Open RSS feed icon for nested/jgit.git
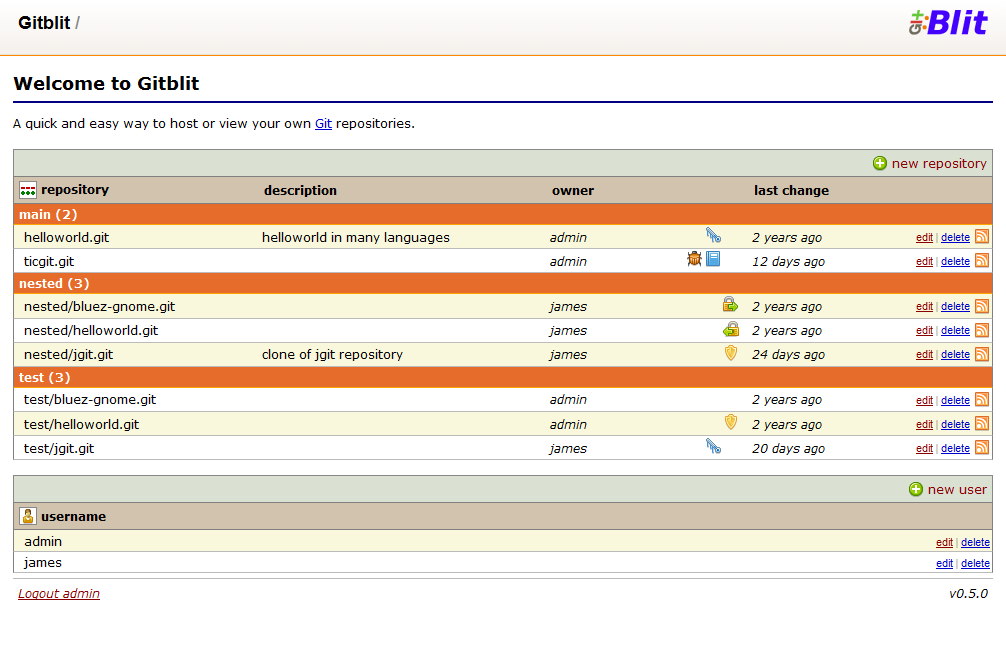Viewport: 1006px width, 656px height. tap(982, 354)
